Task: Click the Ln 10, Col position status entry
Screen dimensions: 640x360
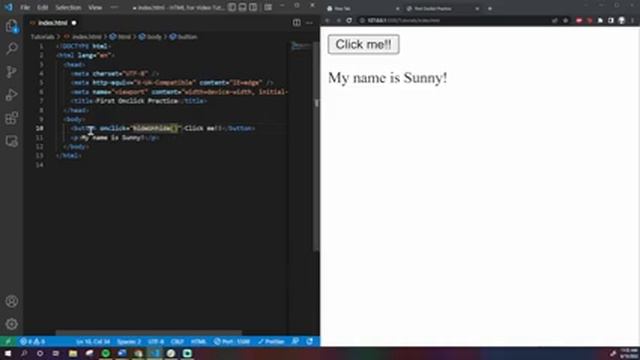Action: (x=93, y=341)
